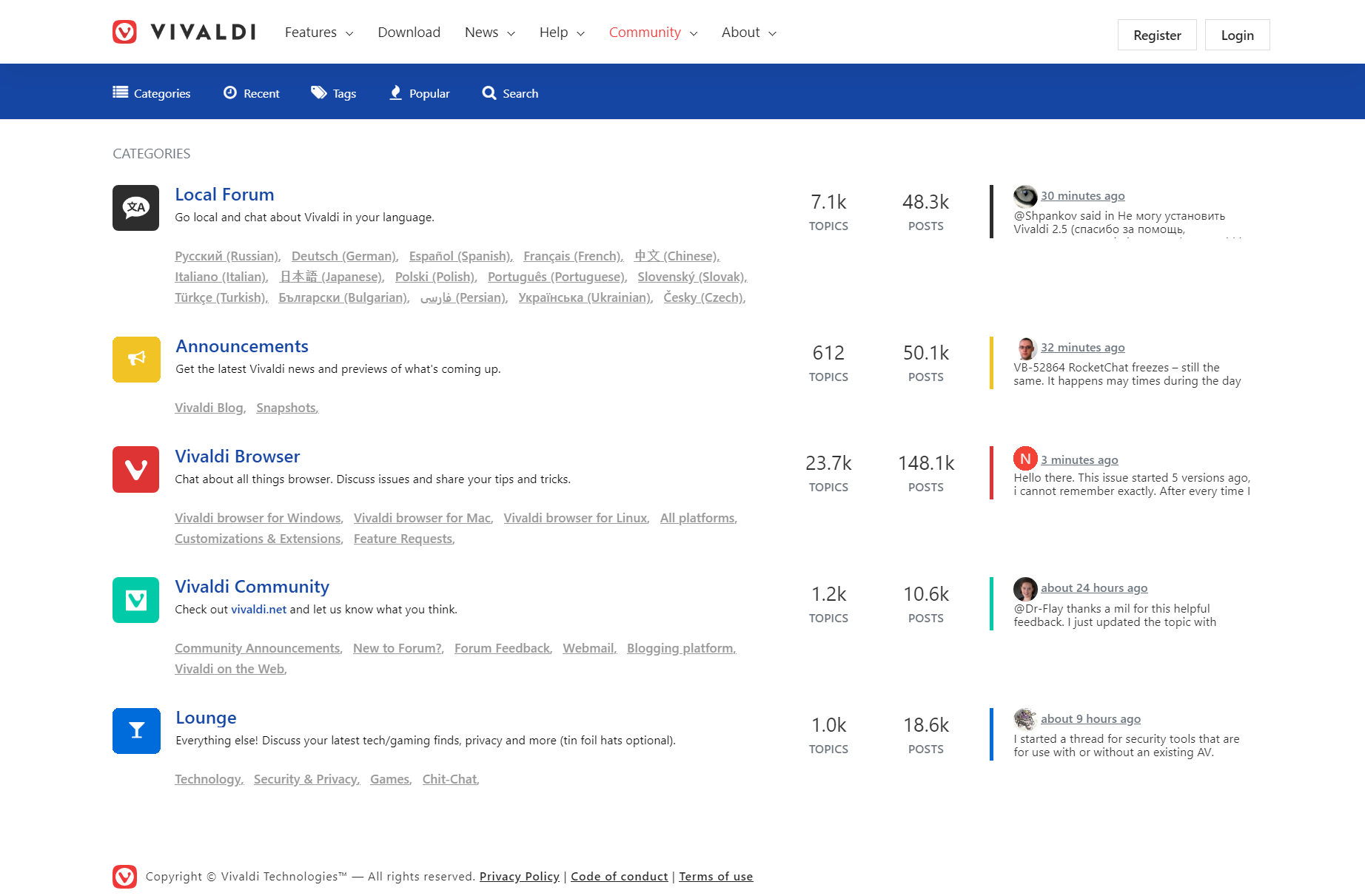This screenshot has width=1365, height=896.
Task: Click the avatar beside about 9 hours ago
Action: [x=1025, y=719]
